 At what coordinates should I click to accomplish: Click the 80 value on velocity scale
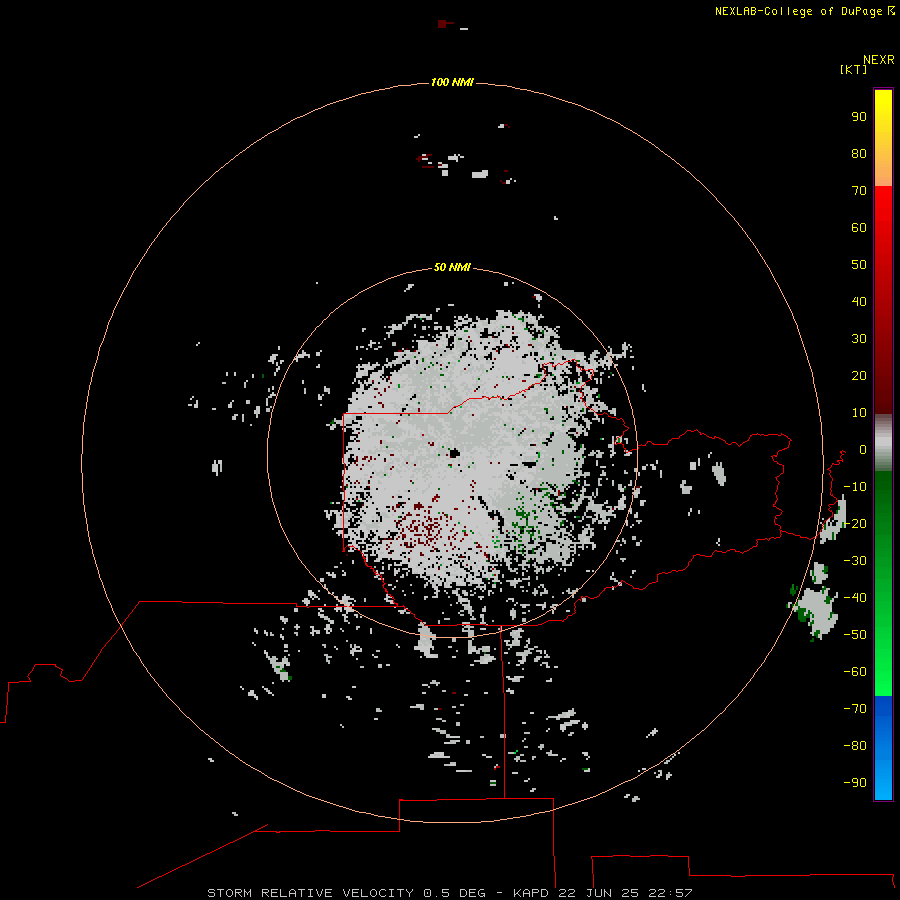[x=859, y=154]
